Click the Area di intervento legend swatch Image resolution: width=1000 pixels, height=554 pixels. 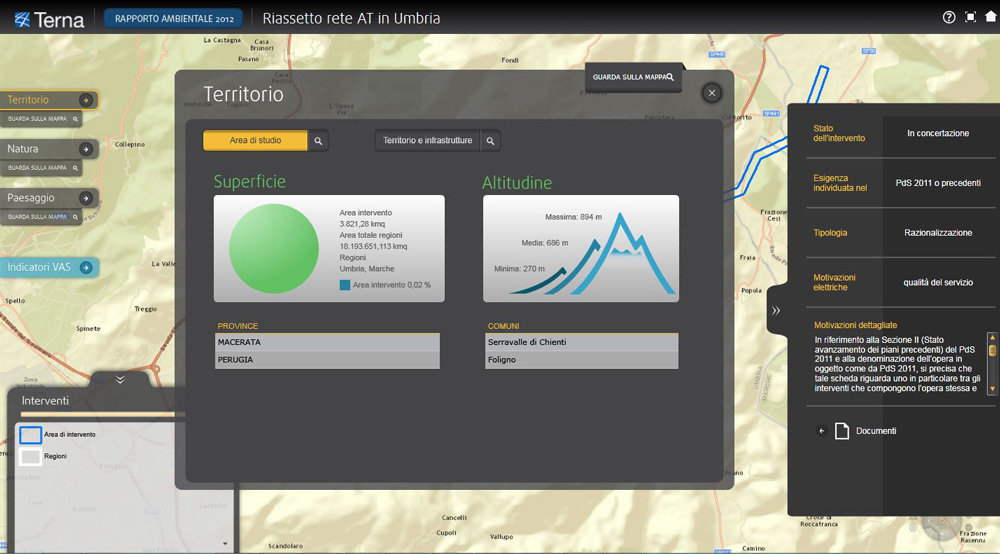click(31, 435)
